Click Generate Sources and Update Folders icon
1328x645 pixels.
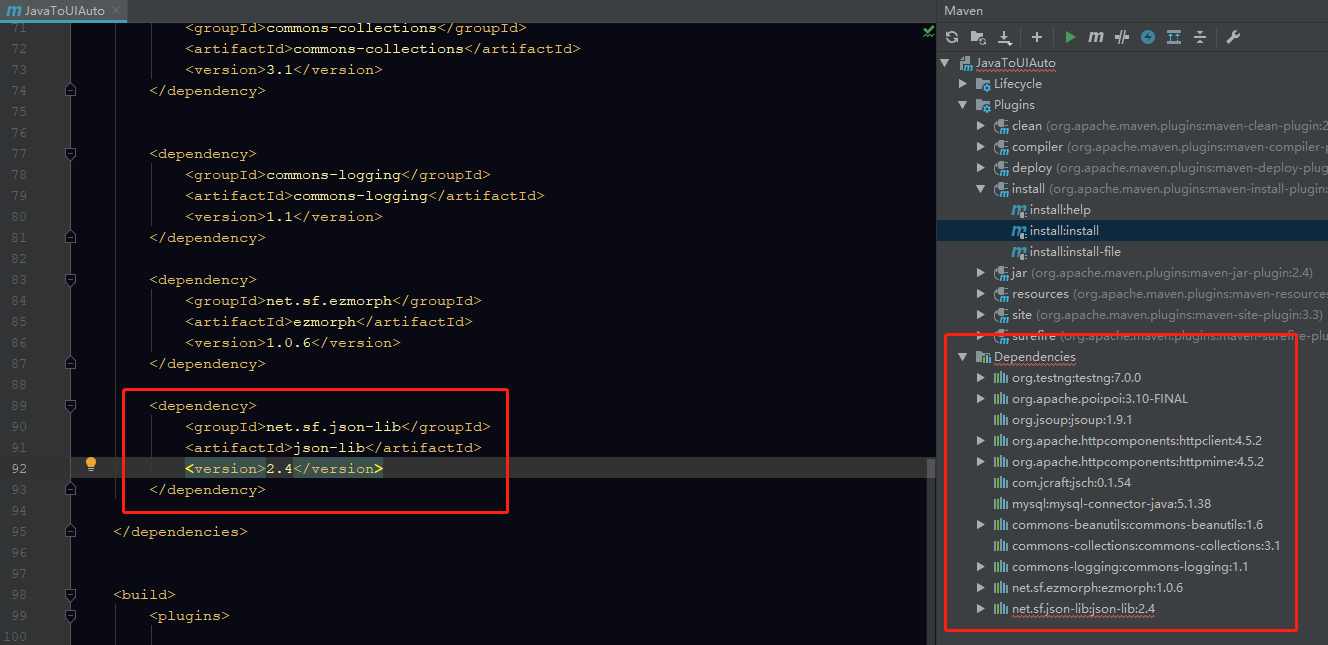click(977, 37)
